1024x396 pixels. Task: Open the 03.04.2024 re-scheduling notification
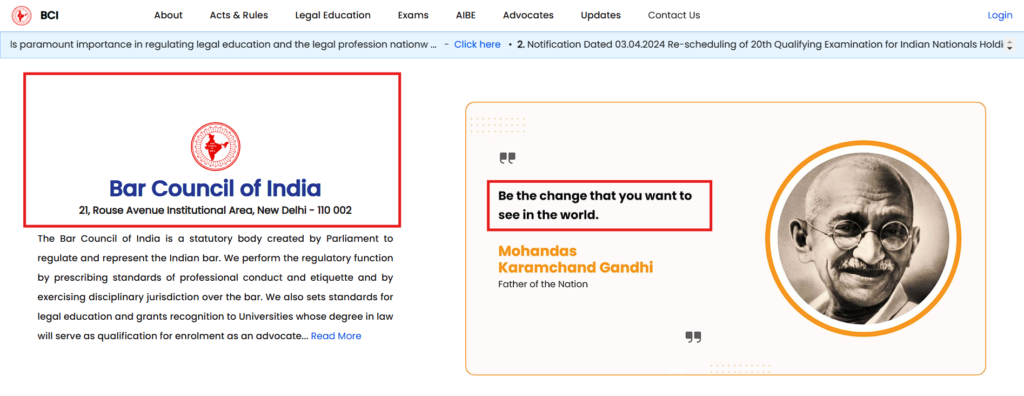tap(760, 44)
